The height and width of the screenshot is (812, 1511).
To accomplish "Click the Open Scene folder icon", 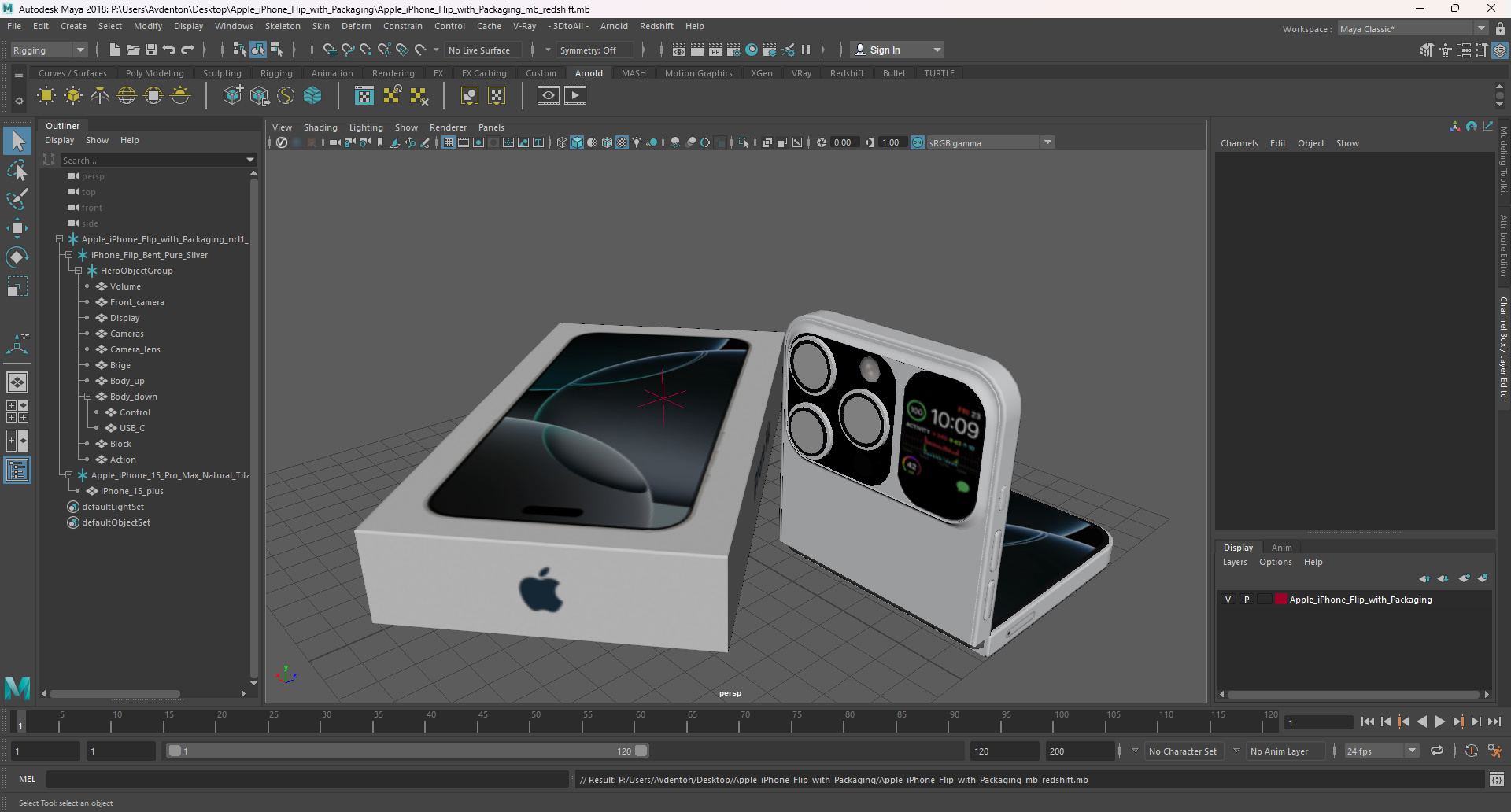I will coord(133,50).
